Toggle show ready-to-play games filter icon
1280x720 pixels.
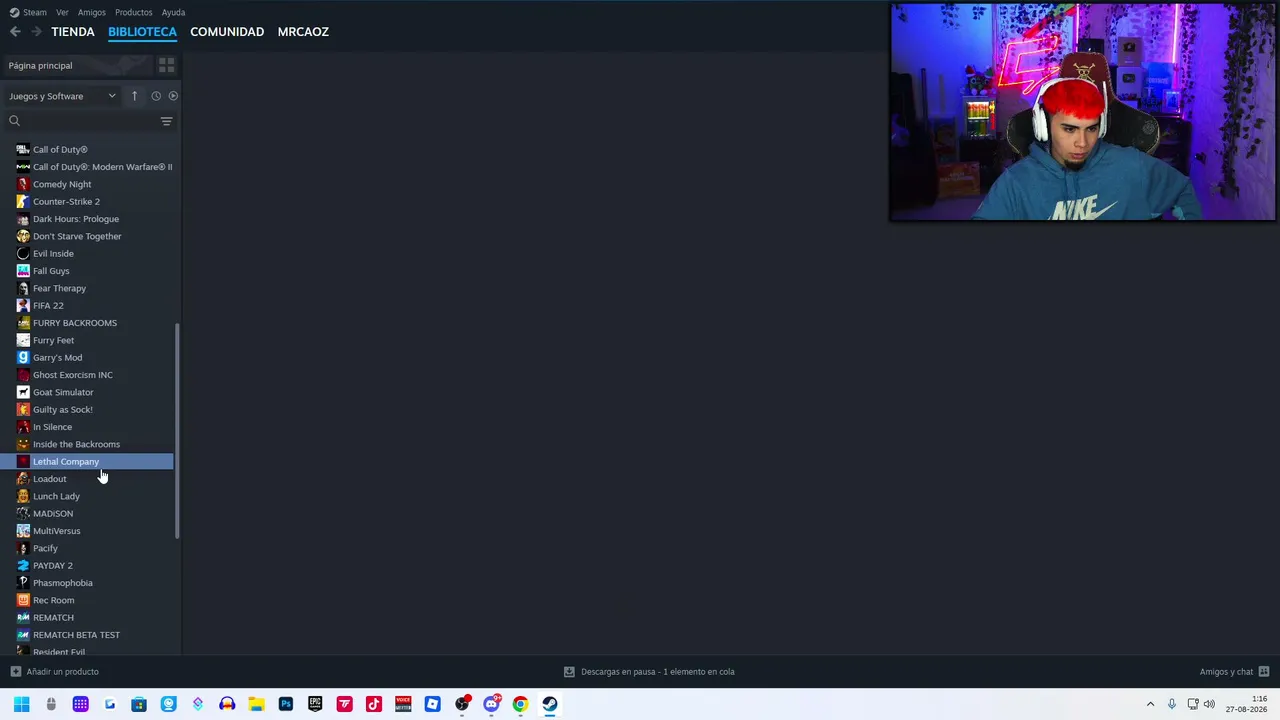click(x=173, y=96)
